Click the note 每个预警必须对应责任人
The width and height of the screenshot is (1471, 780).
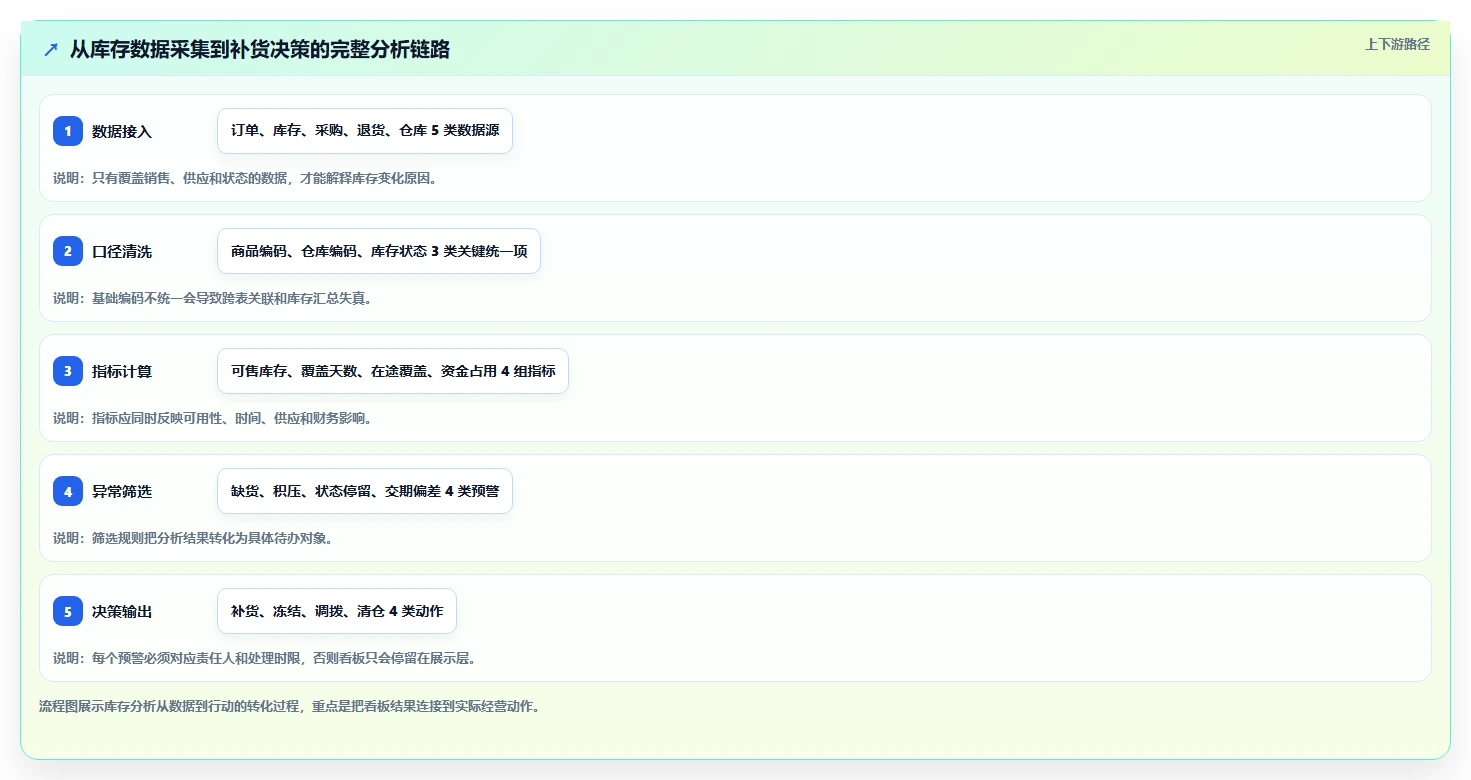[x=265, y=658]
